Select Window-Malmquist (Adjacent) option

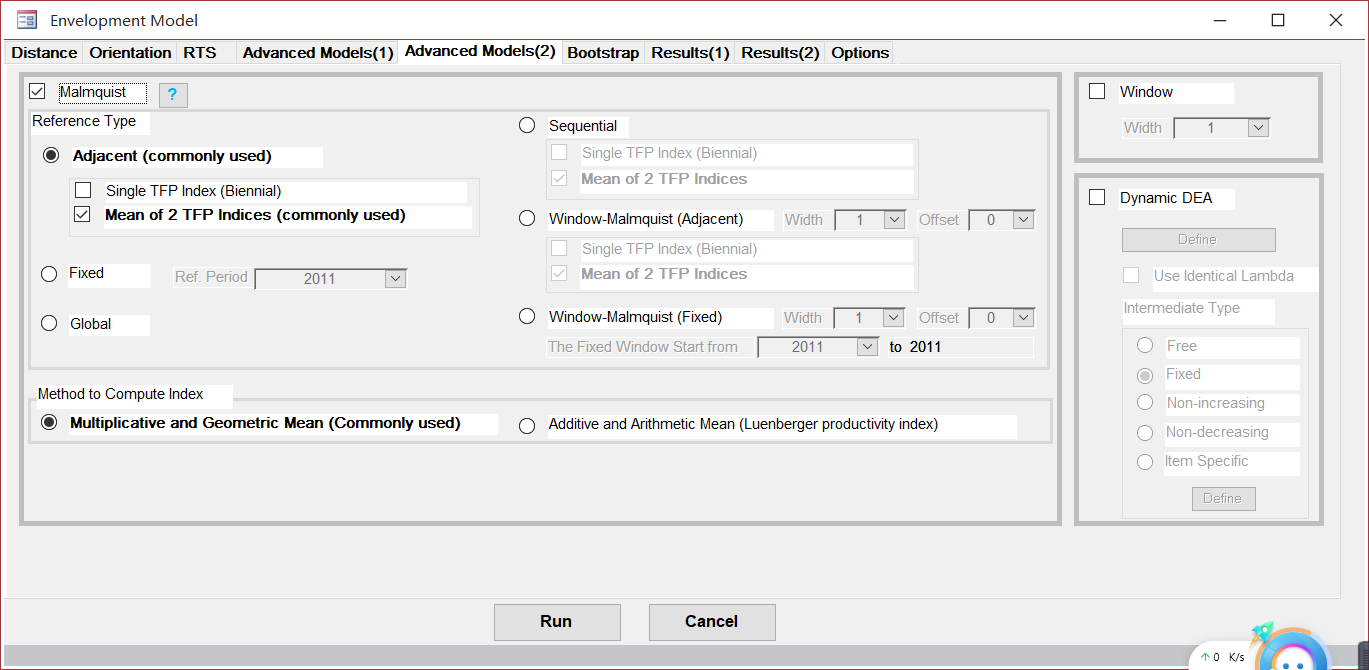[527, 219]
